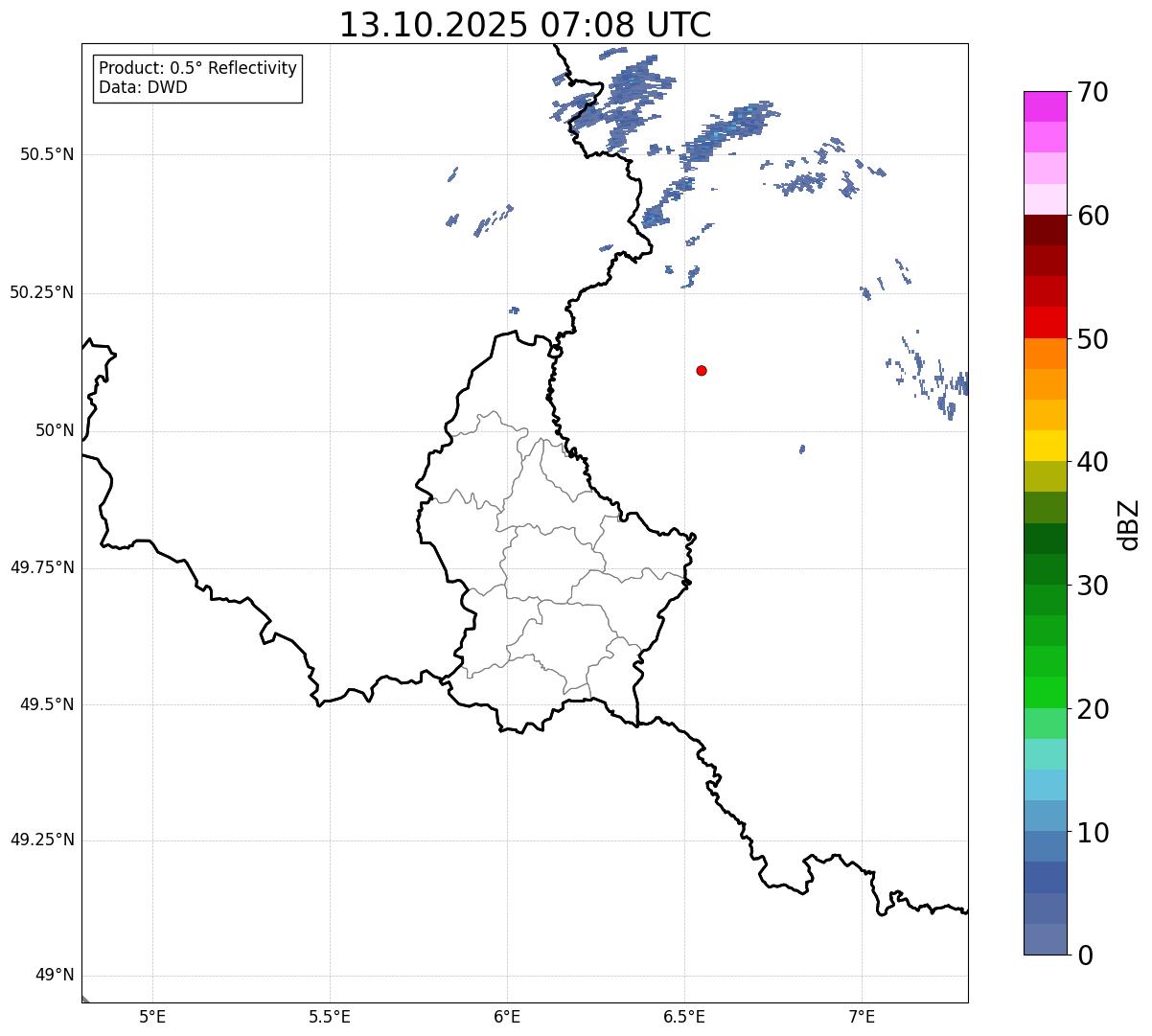Click the 49.75°N latitude label
This screenshot has width=1152, height=1036.
[x=41, y=567]
